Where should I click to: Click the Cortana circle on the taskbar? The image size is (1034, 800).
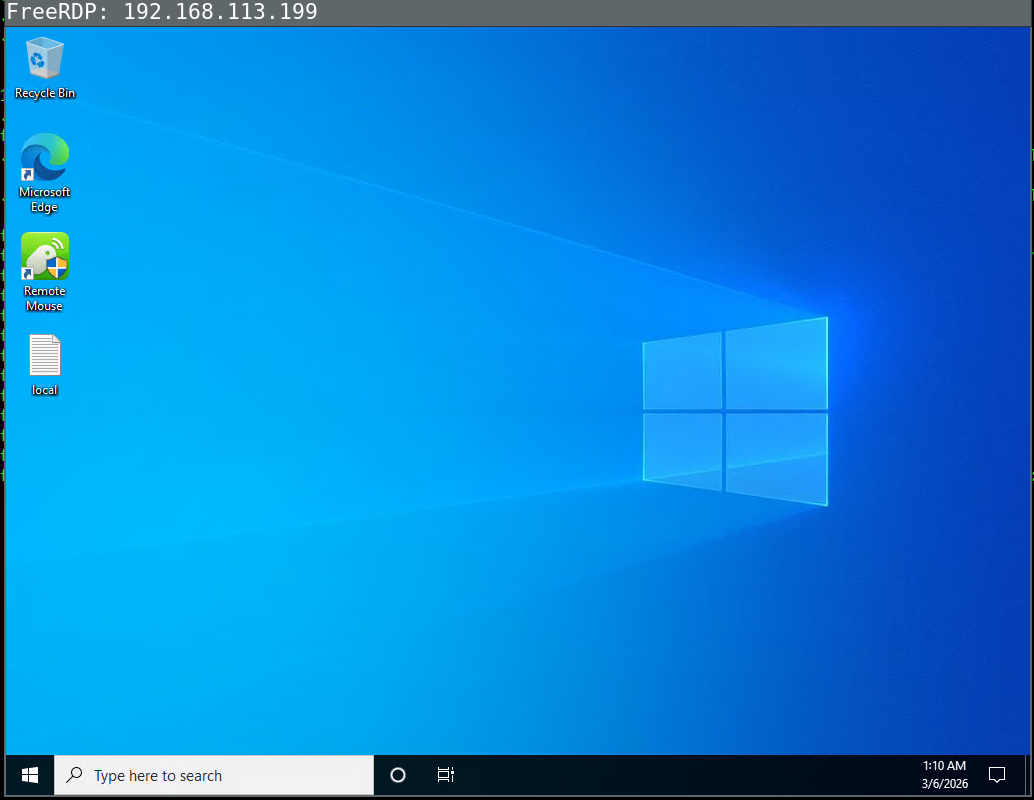tap(398, 775)
